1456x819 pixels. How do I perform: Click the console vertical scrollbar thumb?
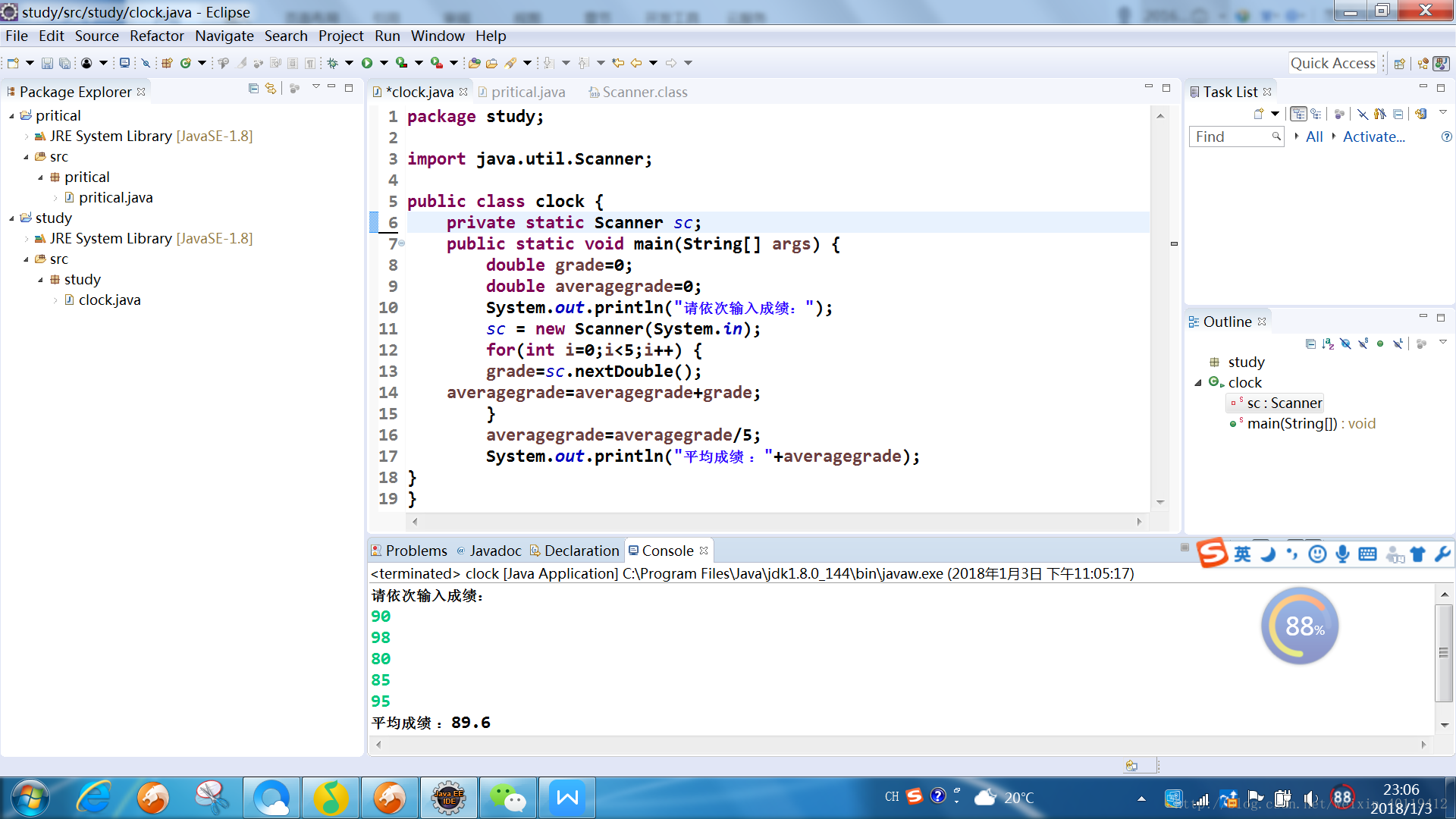pos(1443,652)
